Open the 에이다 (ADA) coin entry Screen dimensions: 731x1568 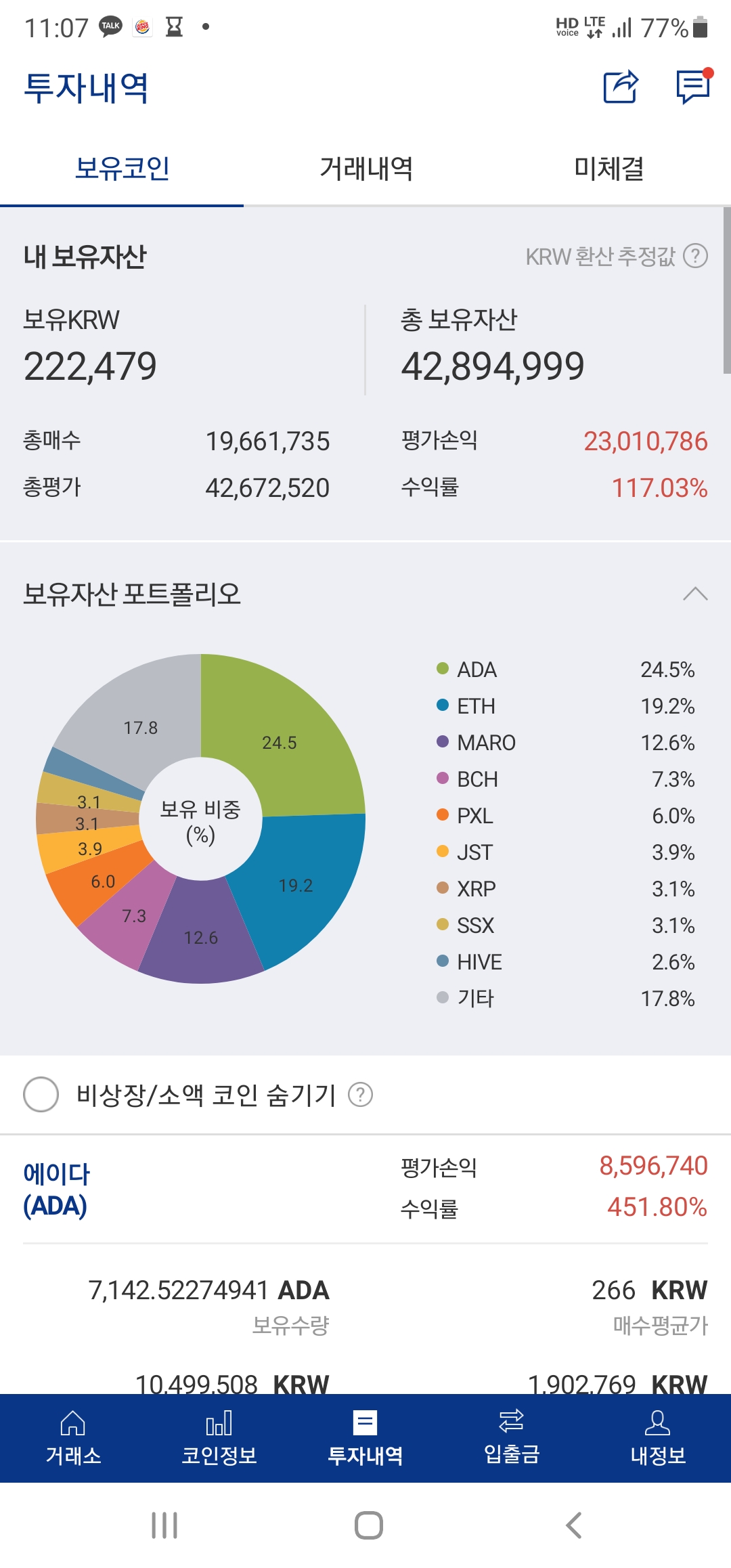pyautogui.click(x=56, y=1190)
